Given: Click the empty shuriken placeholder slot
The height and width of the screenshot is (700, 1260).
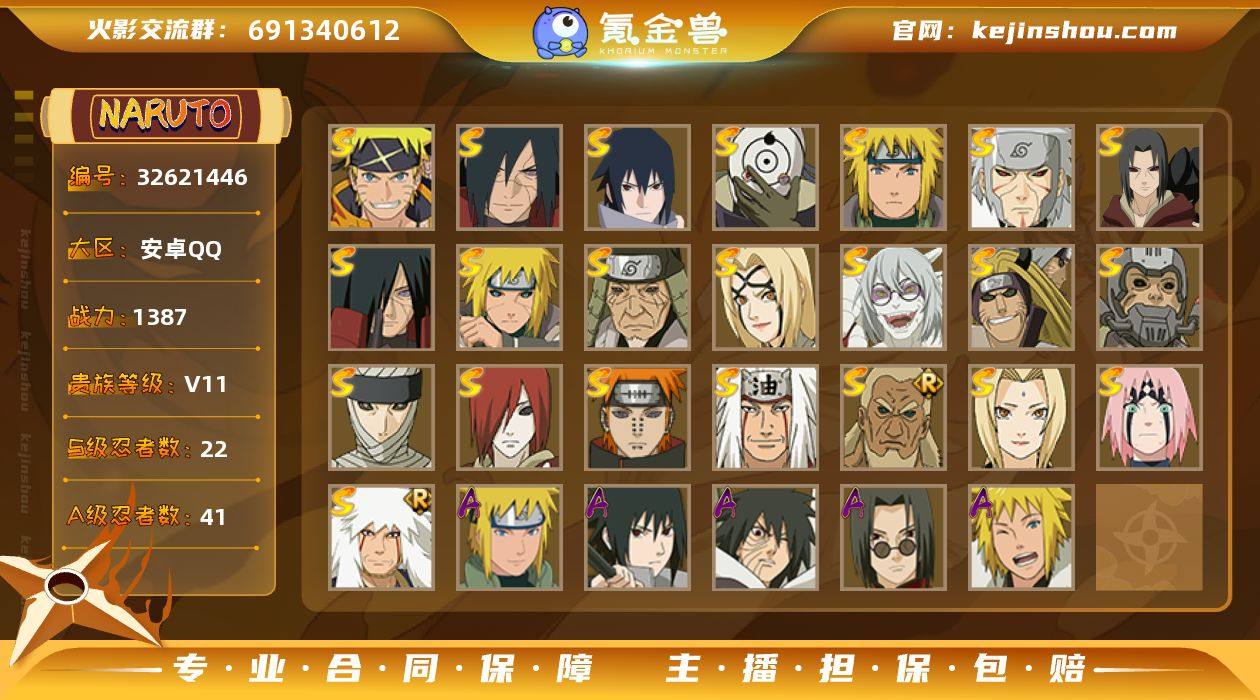Looking at the screenshot, I should 1150,538.
